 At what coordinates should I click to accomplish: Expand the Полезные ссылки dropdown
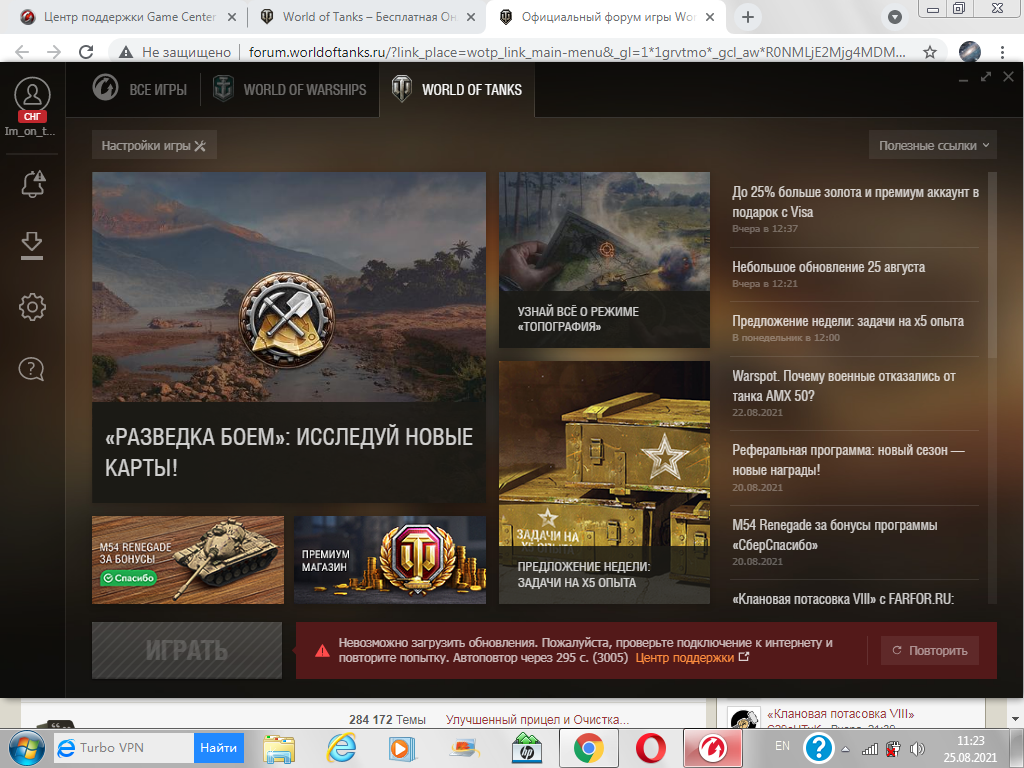933,145
